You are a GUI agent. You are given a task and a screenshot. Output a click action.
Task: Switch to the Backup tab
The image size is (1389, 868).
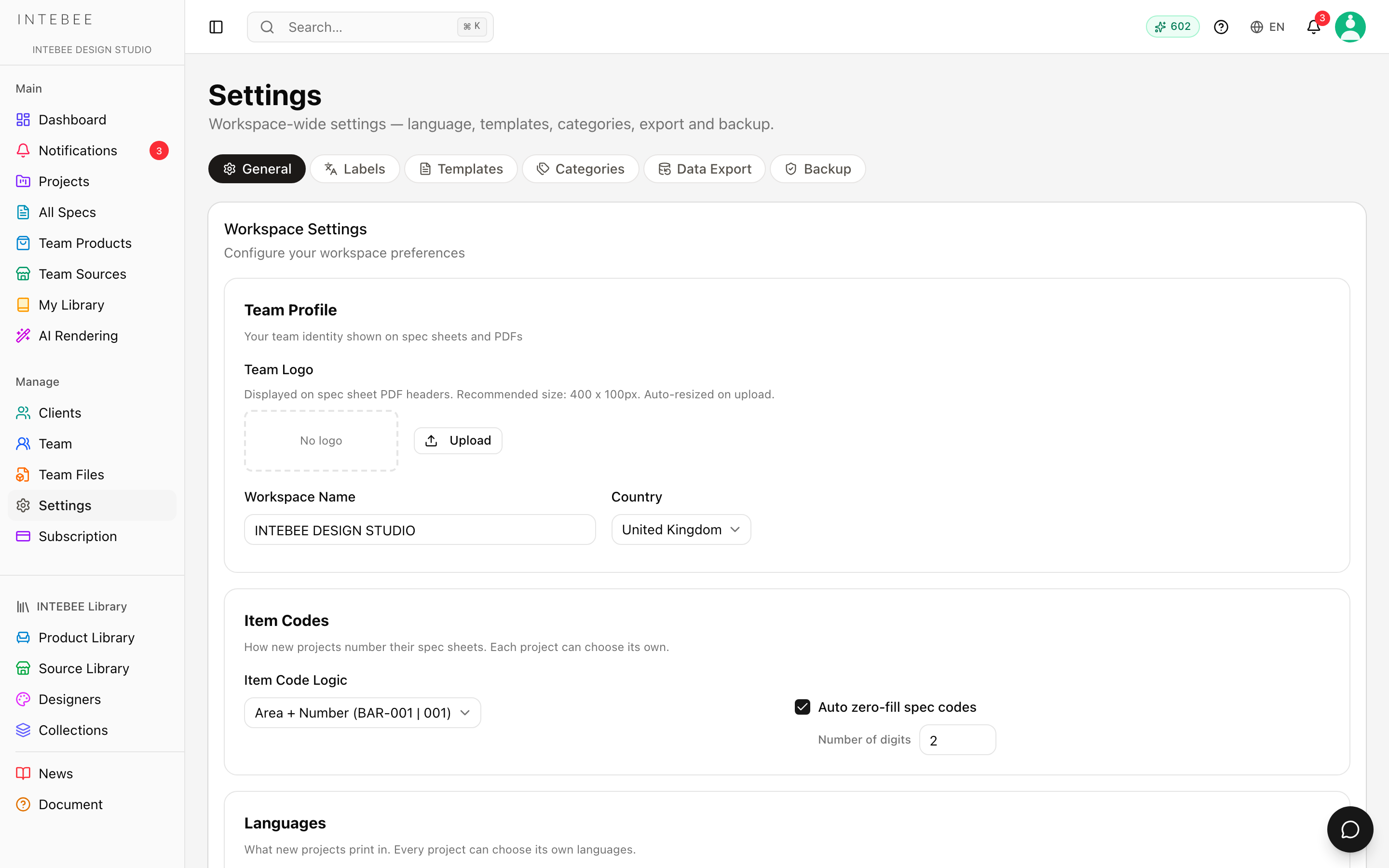[817, 169]
